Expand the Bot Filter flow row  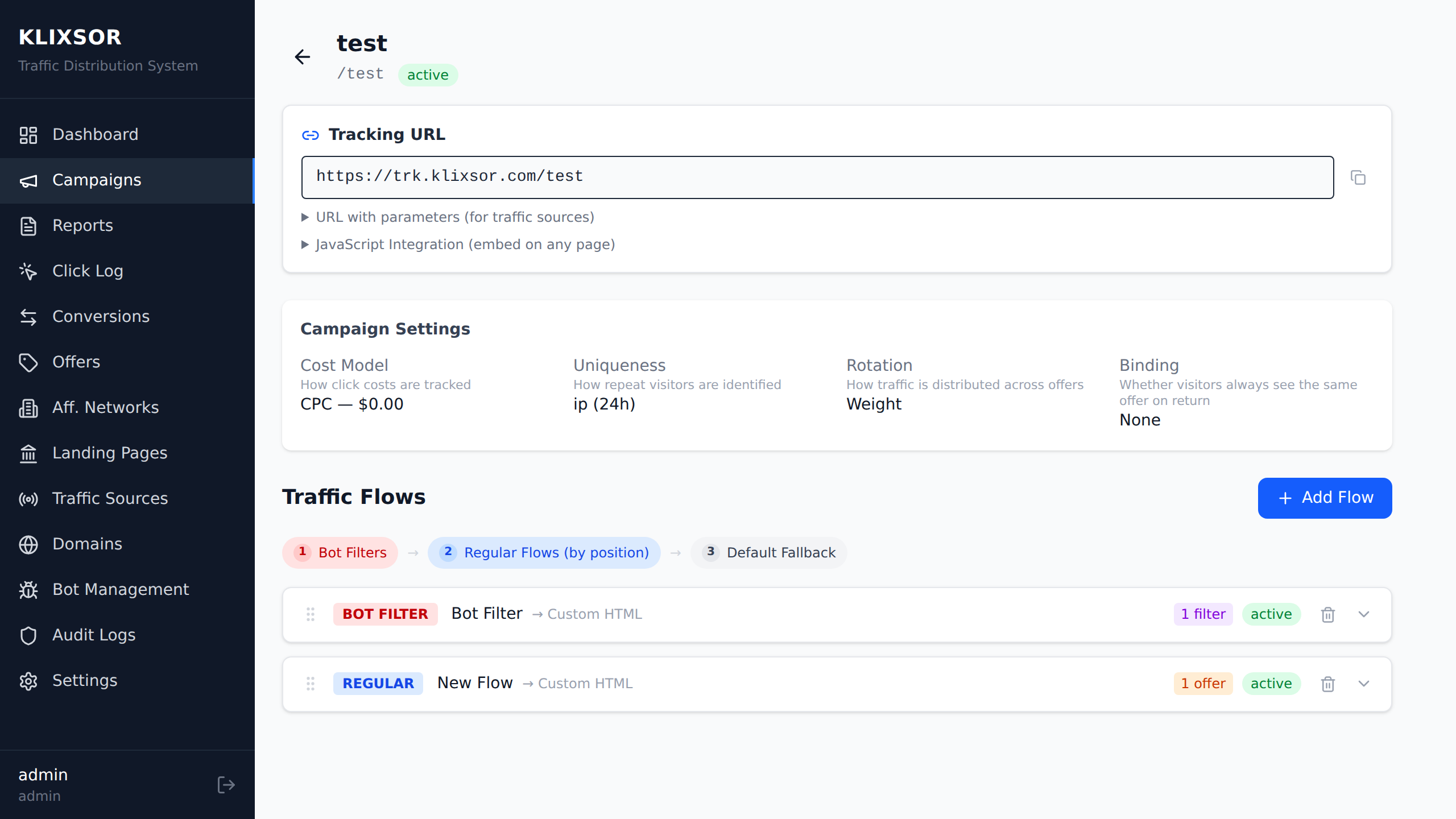(1364, 614)
